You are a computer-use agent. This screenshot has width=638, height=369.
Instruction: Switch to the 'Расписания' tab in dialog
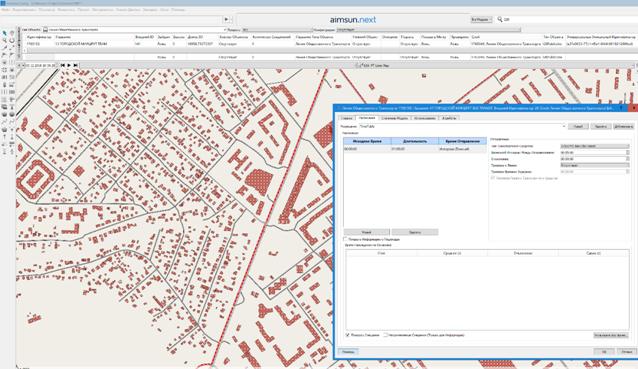point(367,118)
